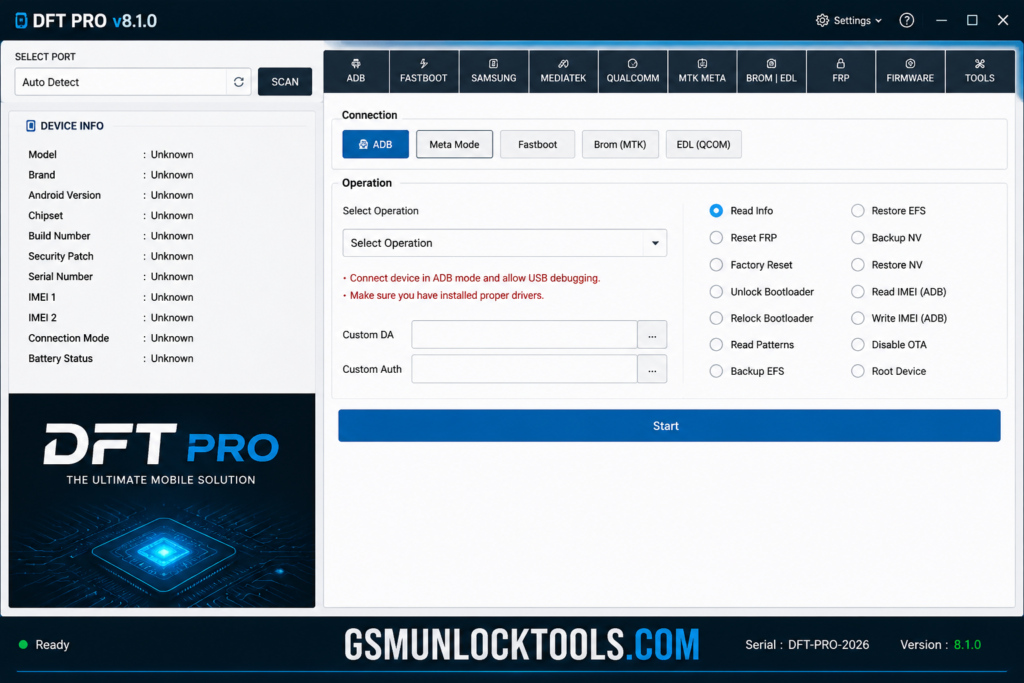Choose Write IMEI (ADB) option

click(857, 318)
